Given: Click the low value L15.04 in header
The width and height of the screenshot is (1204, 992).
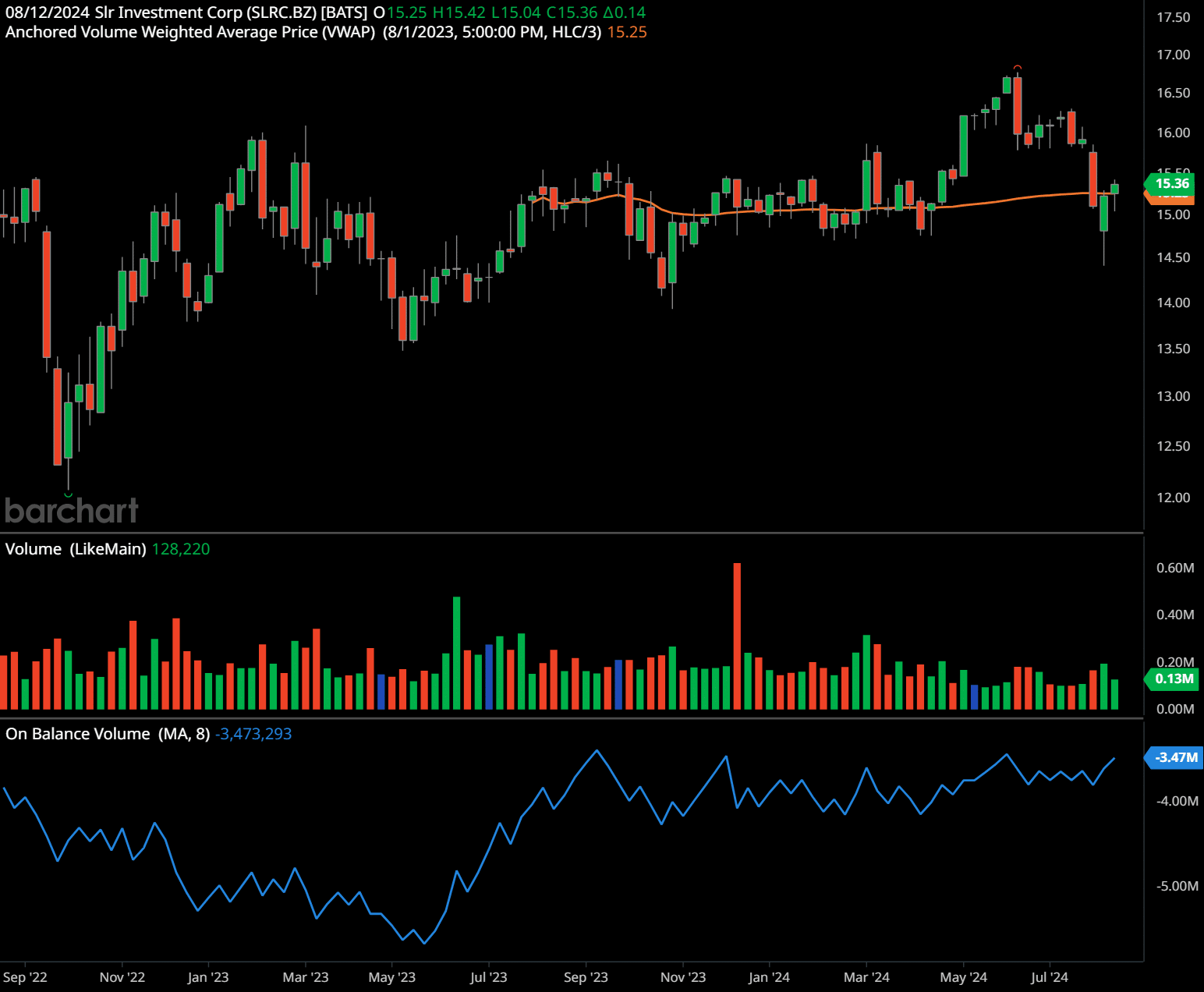Looking at the screenshot, I should coord(515,12).
